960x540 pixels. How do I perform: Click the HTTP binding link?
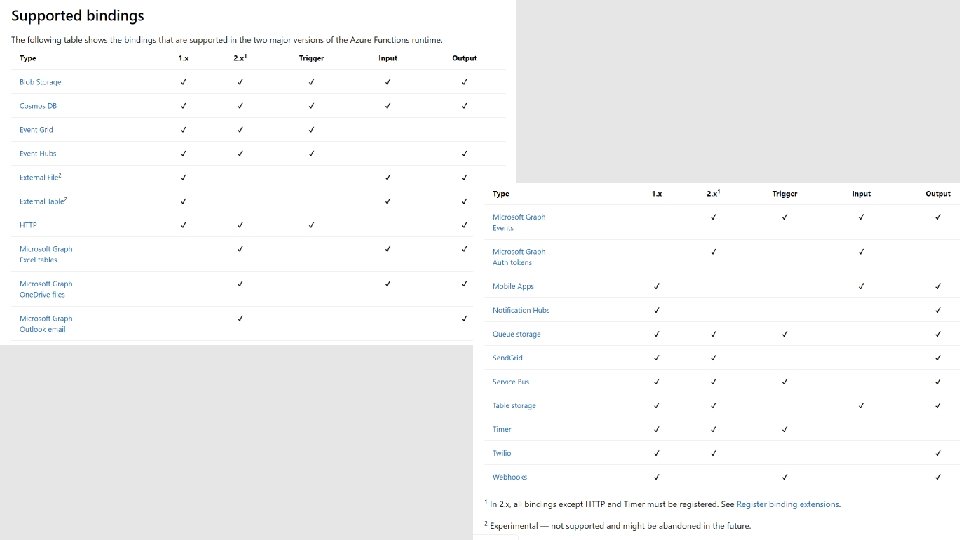coord(28,225)
